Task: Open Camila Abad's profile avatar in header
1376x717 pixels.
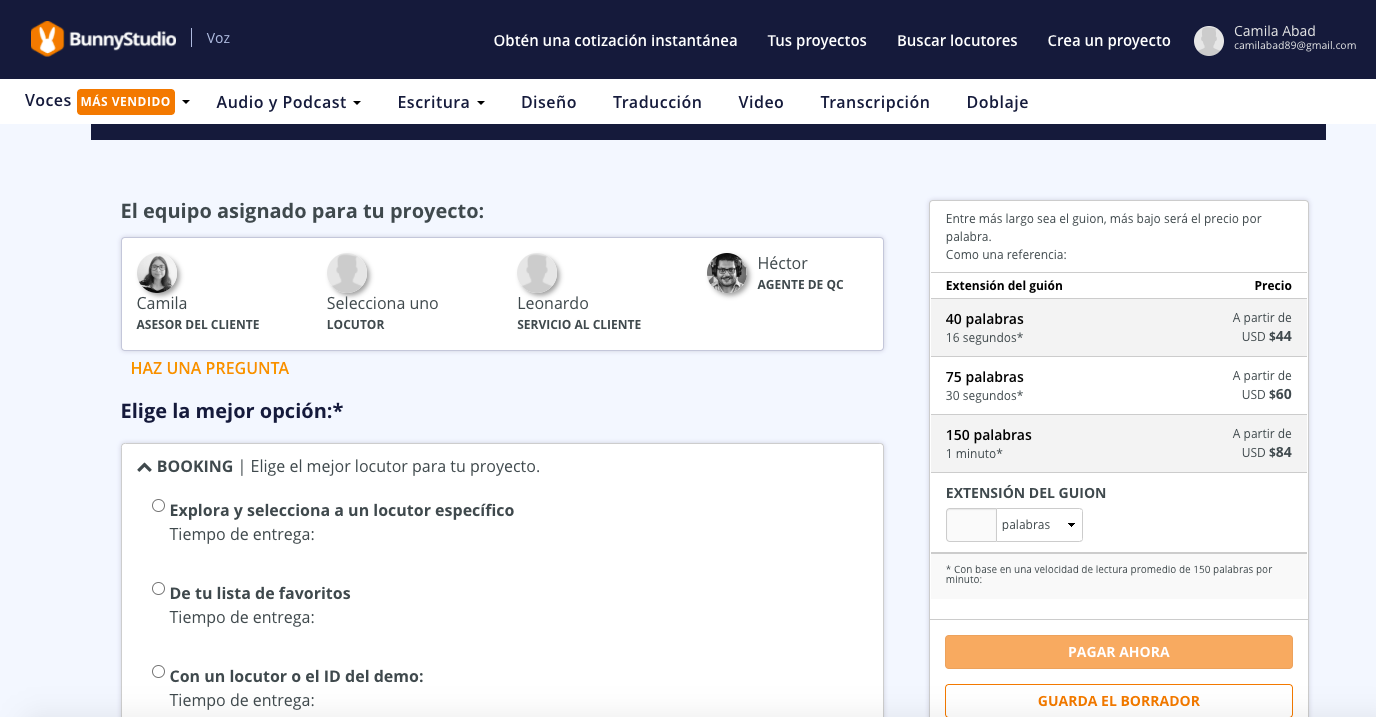Action: (1208, 41)
